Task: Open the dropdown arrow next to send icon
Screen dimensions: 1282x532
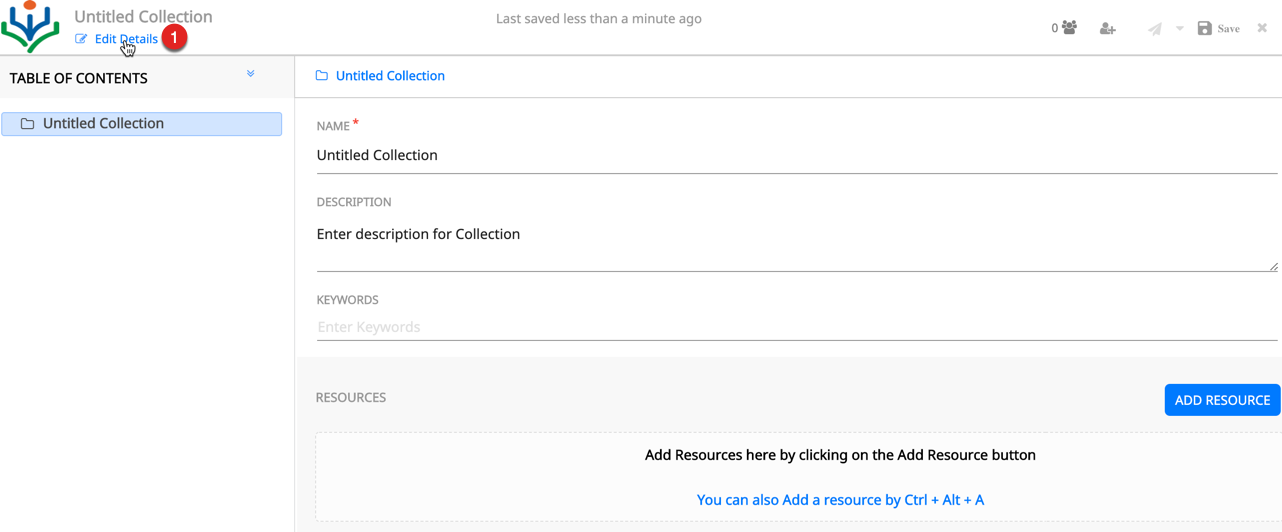Action: tap(1180, 29)
